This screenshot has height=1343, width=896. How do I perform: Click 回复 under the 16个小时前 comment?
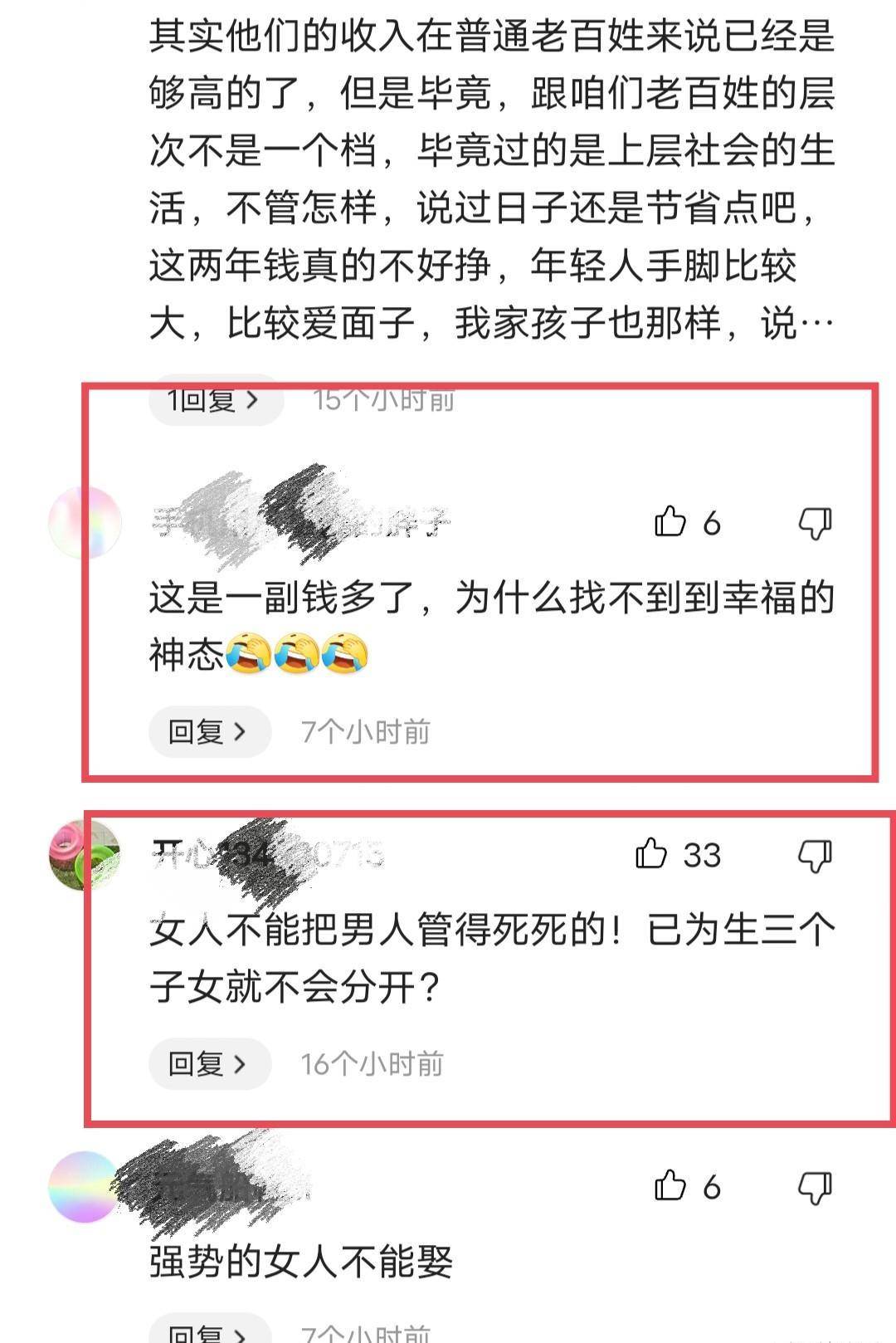[210, 1063]
